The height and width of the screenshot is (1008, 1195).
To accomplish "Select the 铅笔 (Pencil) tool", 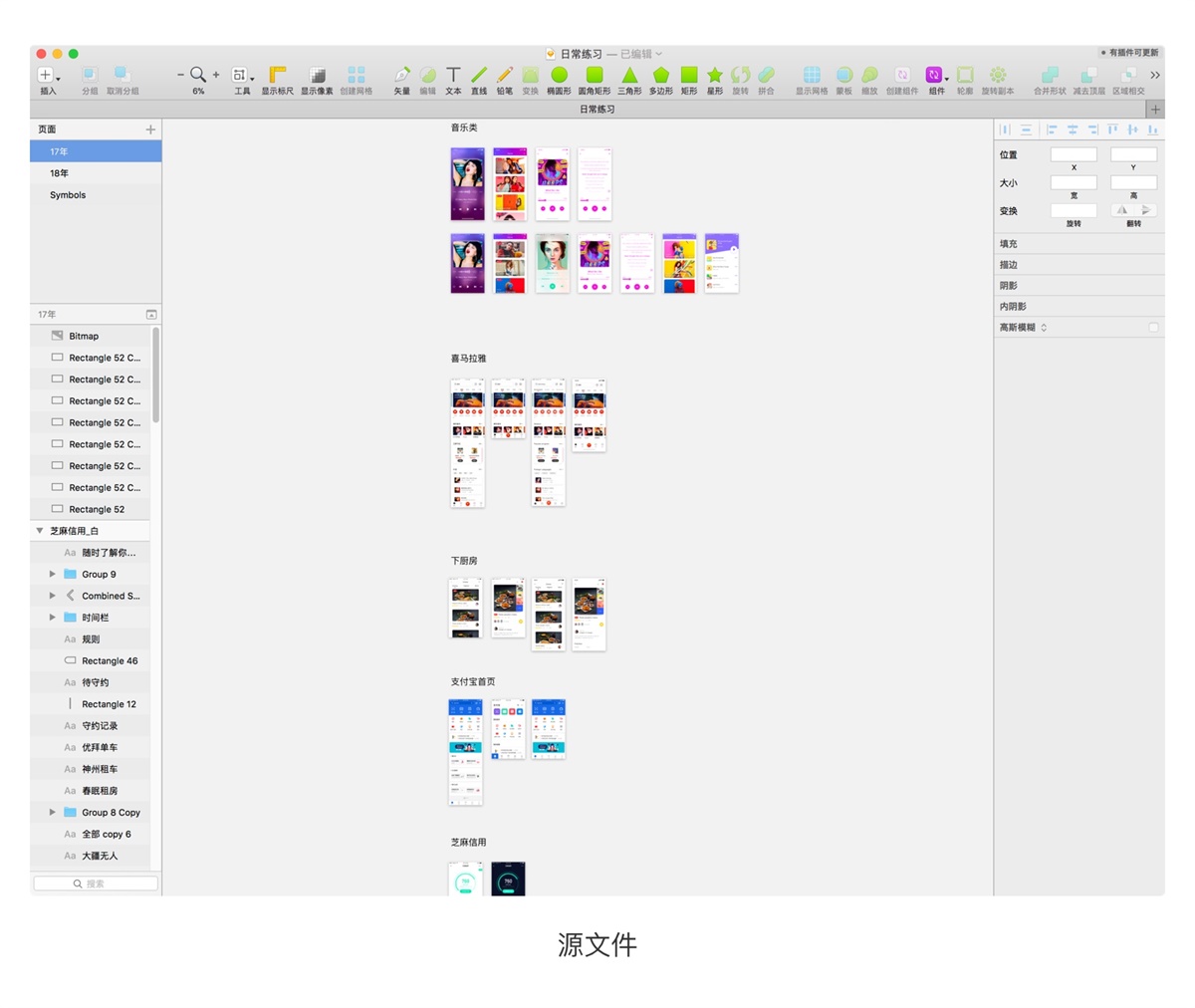I will pyautogui.click(x=505, y=75).
